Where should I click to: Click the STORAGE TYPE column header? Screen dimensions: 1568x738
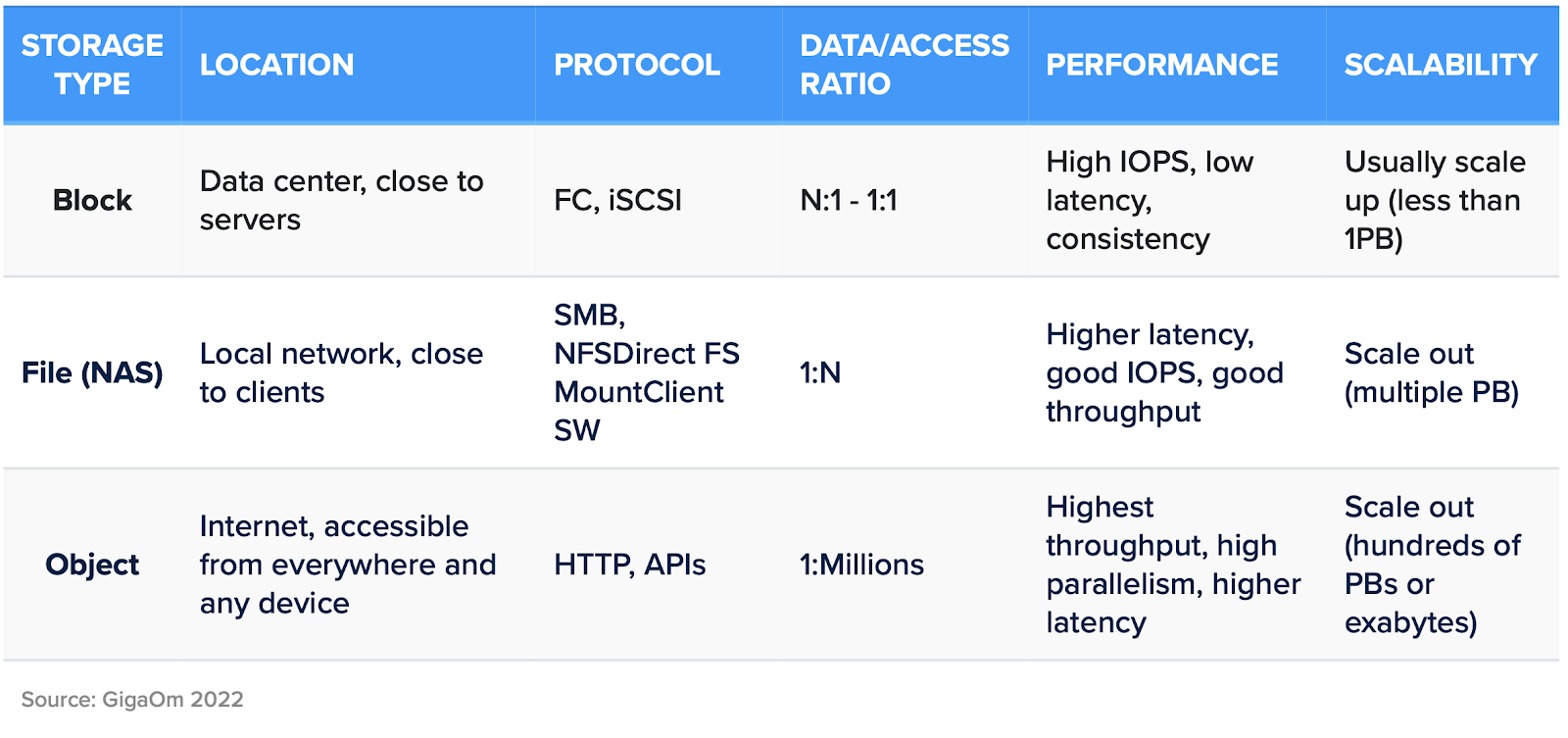tap(92, 65)
